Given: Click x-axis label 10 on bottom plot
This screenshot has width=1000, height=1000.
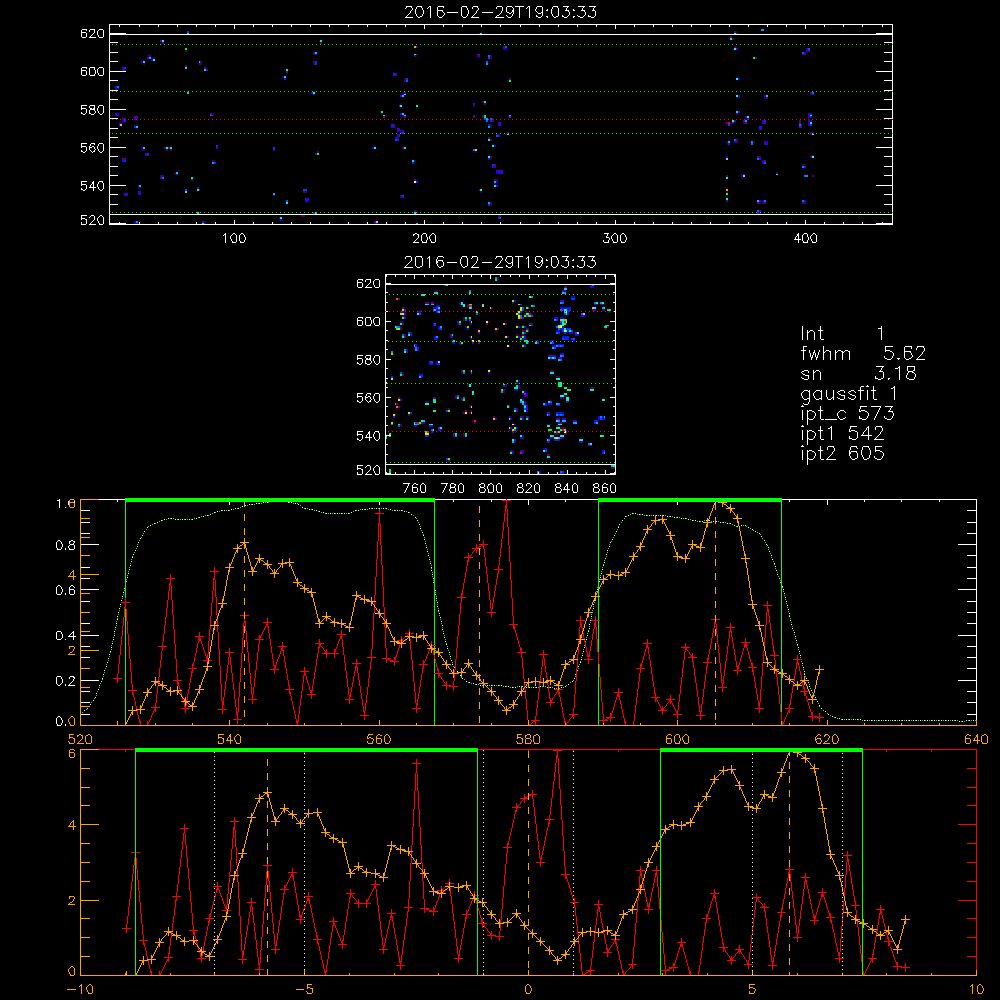Looking at the screenshot, I should tap(976, 990).
